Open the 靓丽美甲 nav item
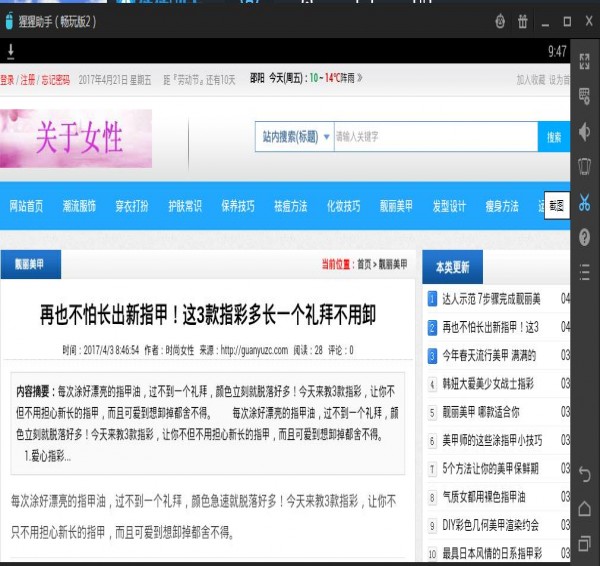600x566 pixels. click(x=396, y=206)
